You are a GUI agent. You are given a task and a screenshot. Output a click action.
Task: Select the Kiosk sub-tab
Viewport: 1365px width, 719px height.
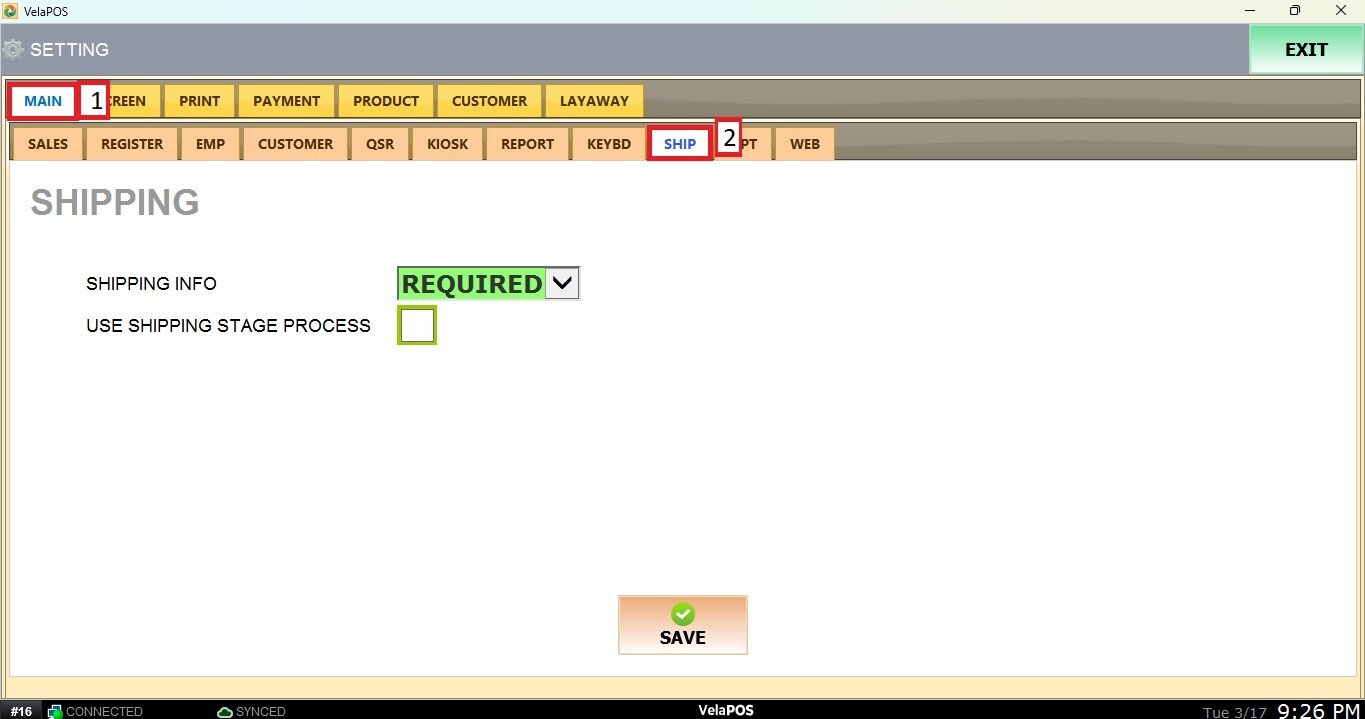pos(447,144)
